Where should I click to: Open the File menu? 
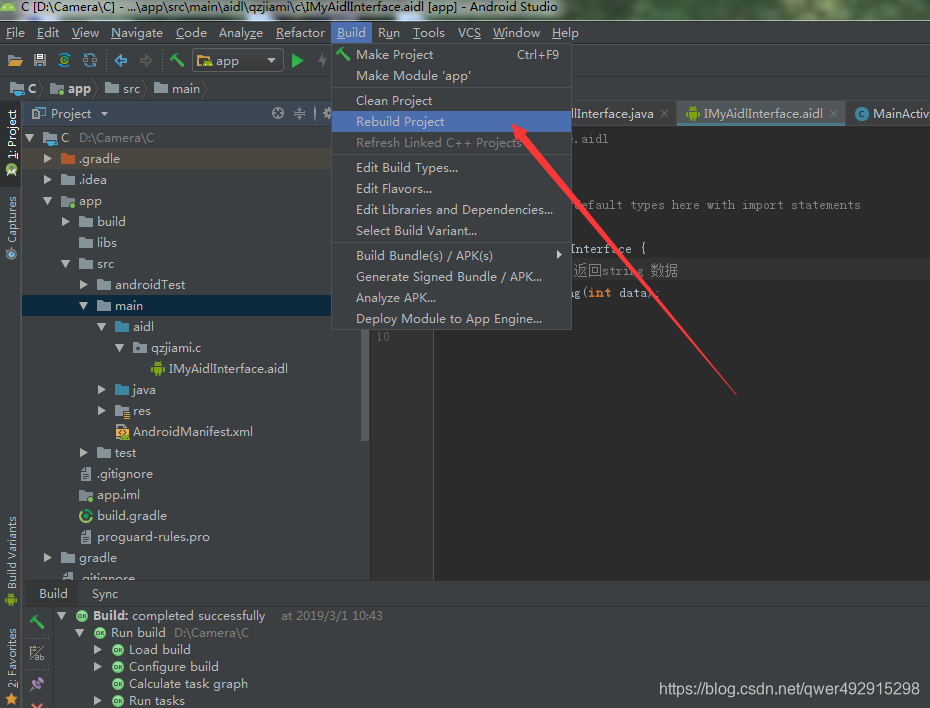(15, 33)
